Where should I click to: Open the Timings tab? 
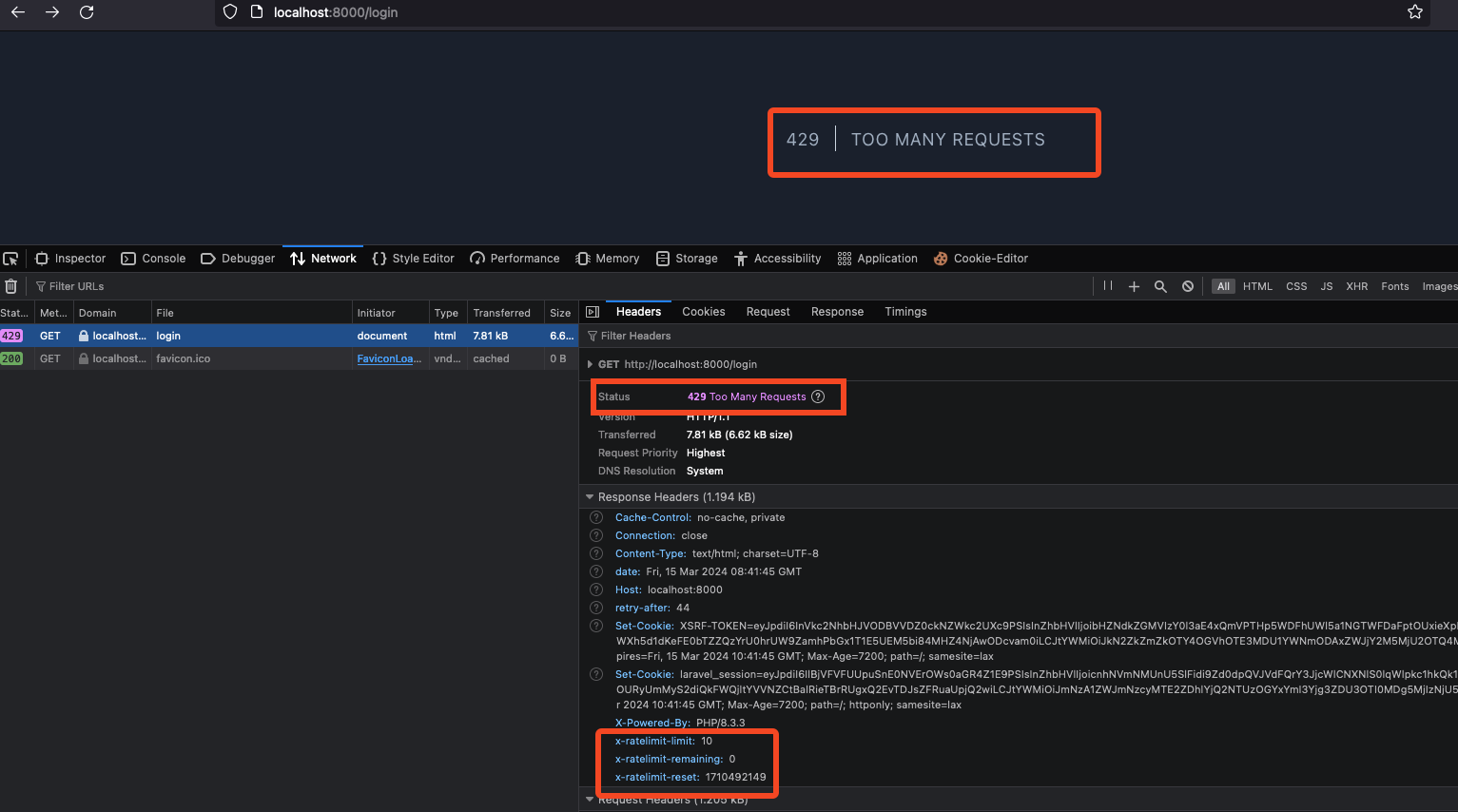click(905, 312)
